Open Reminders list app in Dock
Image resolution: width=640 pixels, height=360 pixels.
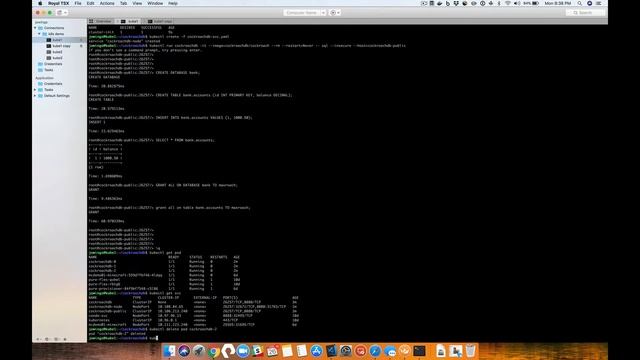coord(302,351)
